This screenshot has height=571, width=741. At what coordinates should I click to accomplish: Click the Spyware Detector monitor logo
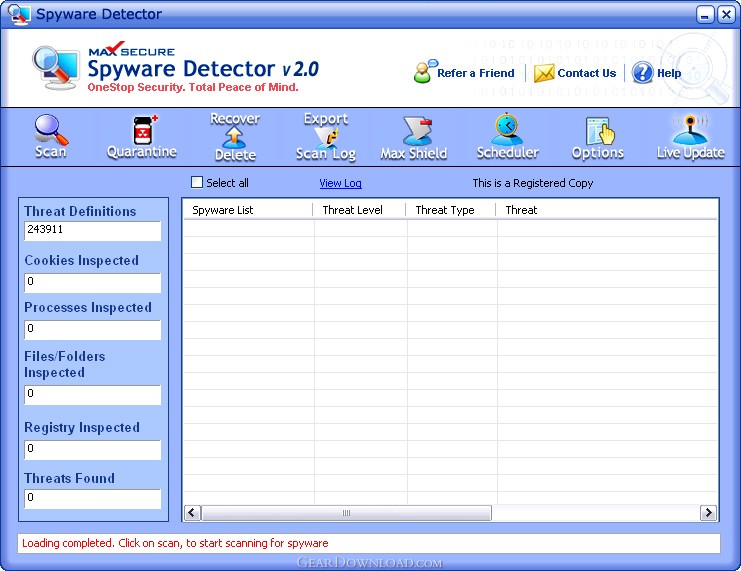[x=56, y=67]
